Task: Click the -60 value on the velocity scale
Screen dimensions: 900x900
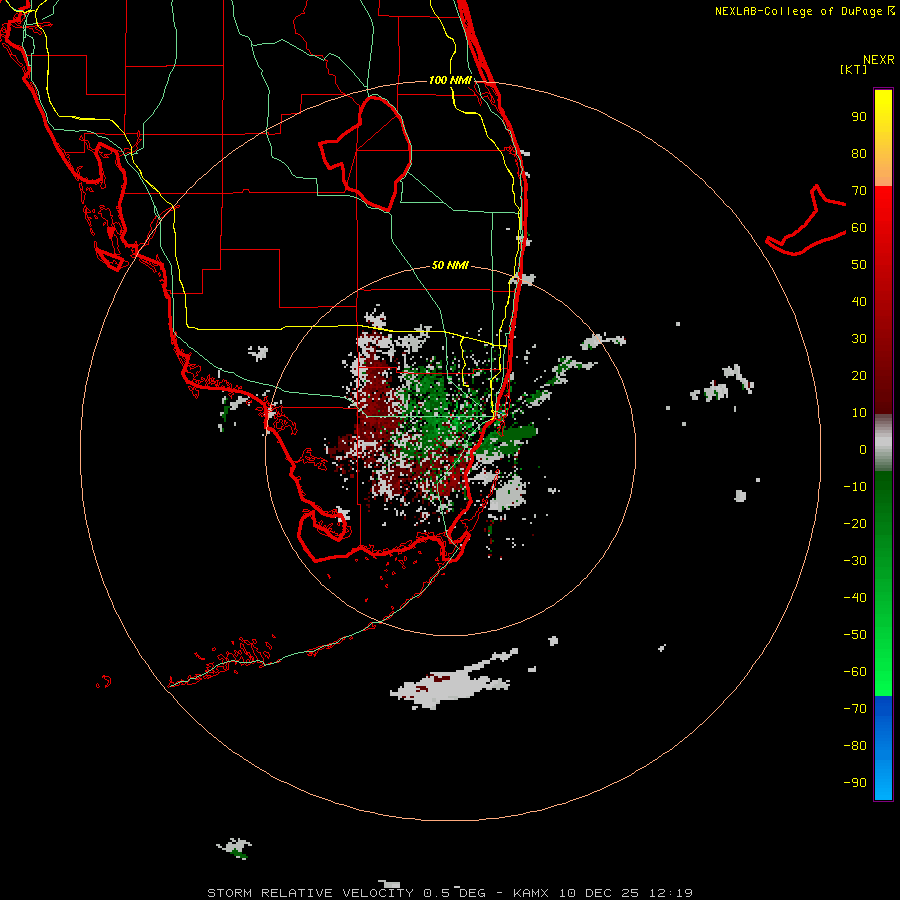Action: point(855,672)
